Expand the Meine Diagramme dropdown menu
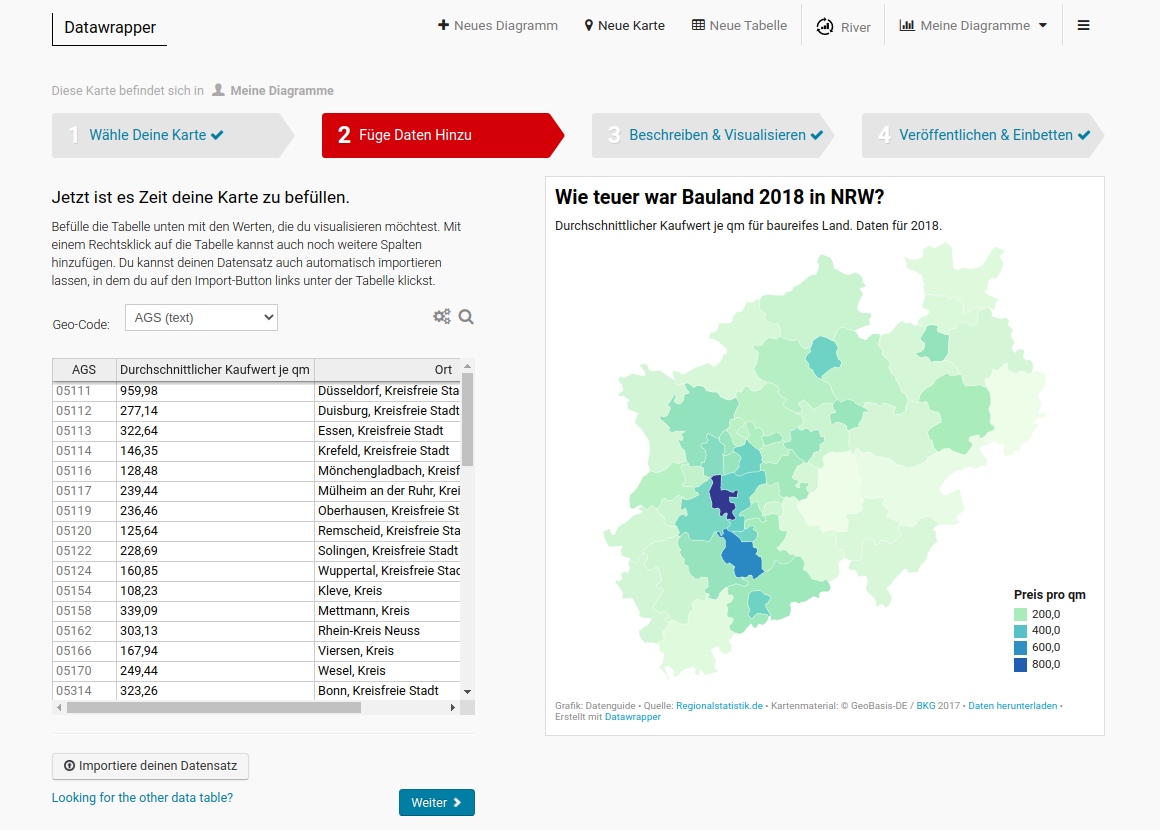The height and width of the screenshot is (830, 1160). [x=973, y=26]
